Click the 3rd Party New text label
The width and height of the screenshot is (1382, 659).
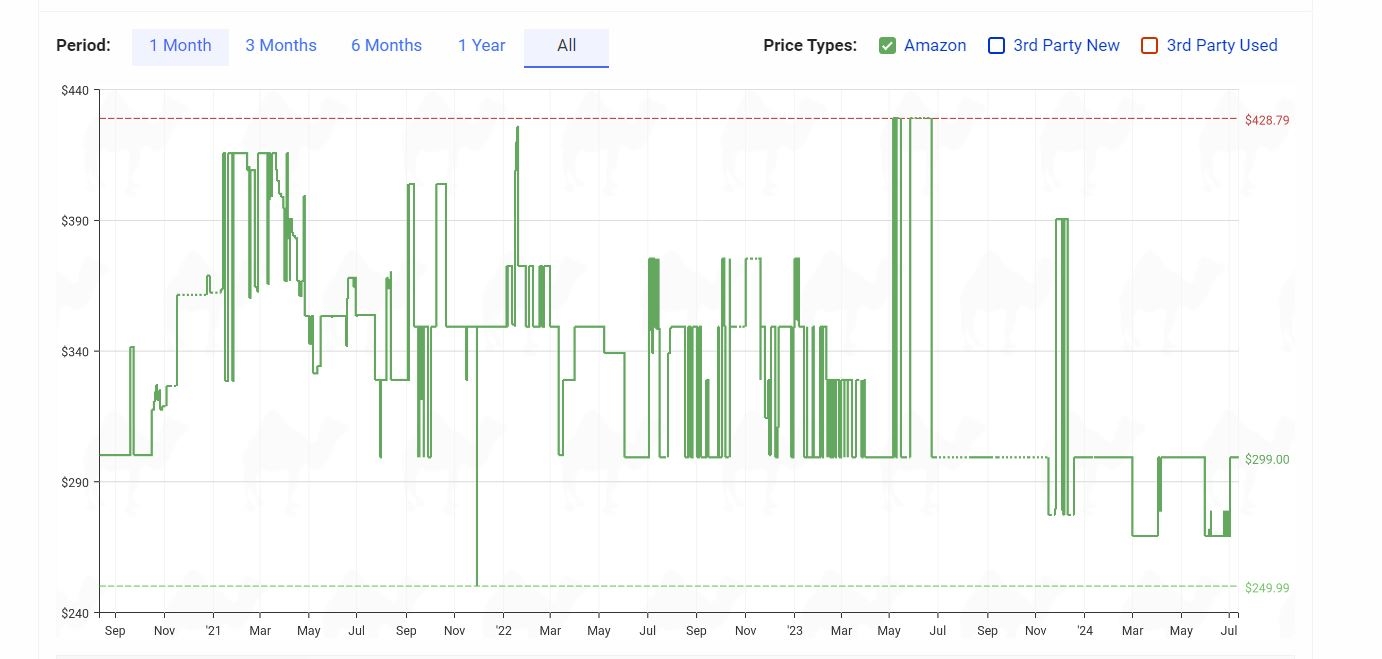1066,46
